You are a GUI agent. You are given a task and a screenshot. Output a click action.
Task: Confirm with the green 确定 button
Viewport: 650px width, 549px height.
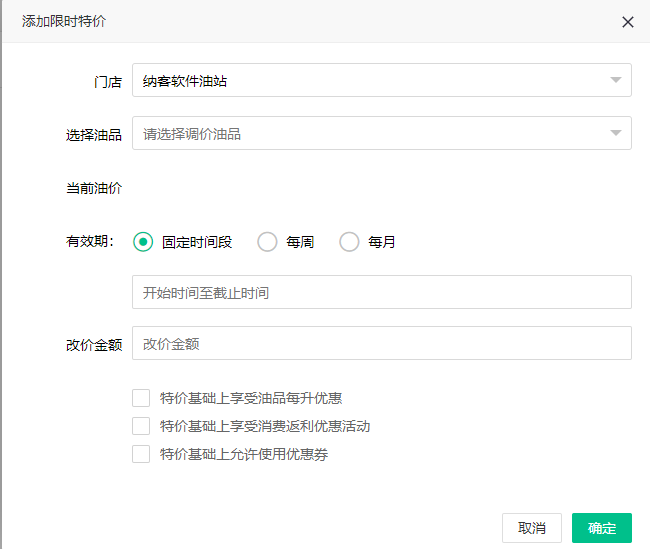pos(601,528)
